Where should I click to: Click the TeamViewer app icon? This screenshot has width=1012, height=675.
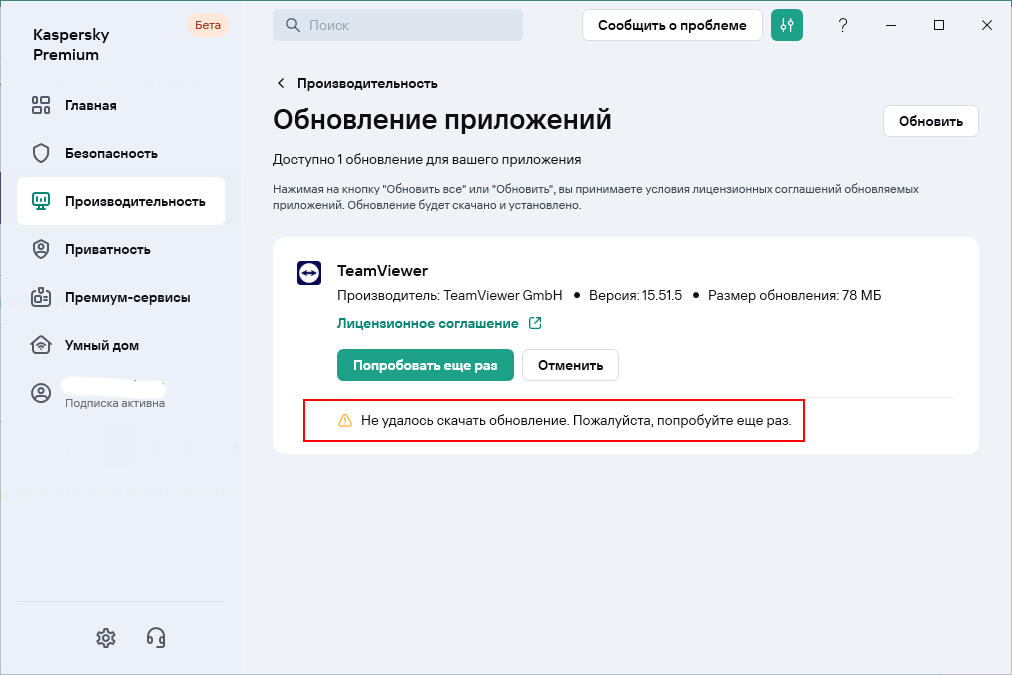tap(308, 272)
